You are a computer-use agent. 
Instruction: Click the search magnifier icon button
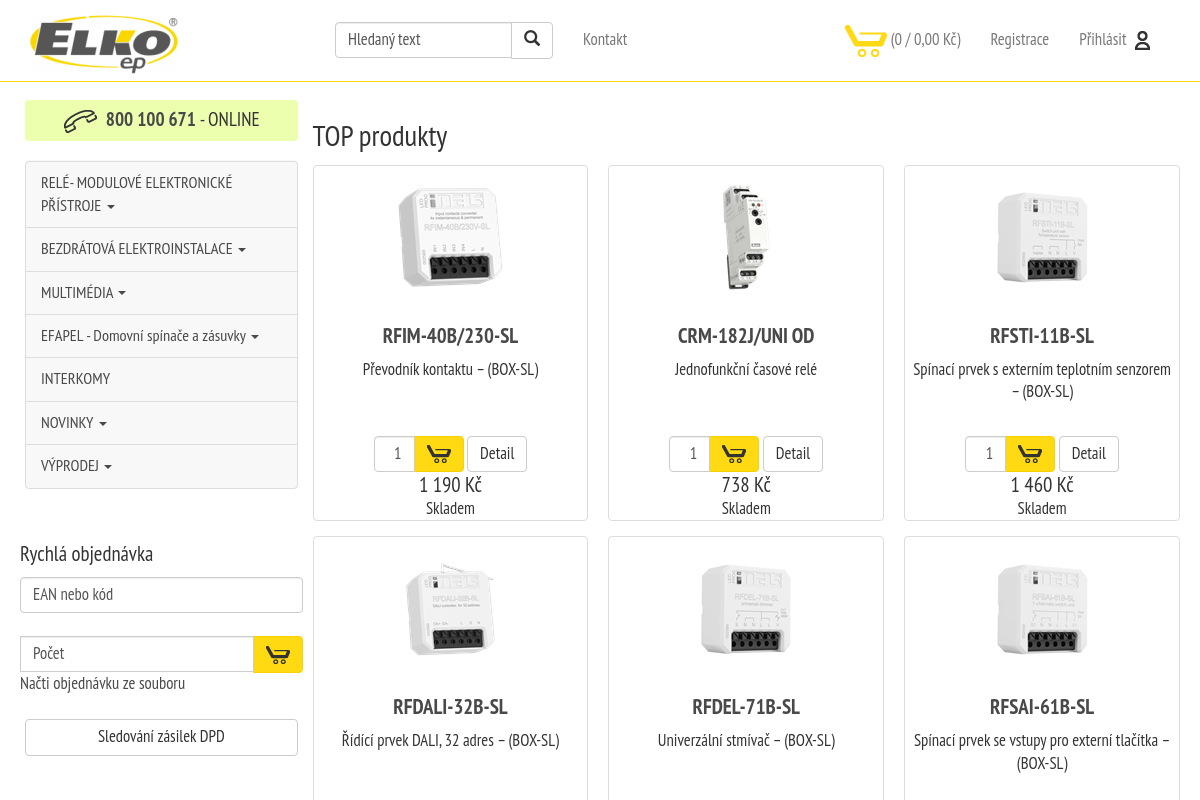tap(532, 40)
